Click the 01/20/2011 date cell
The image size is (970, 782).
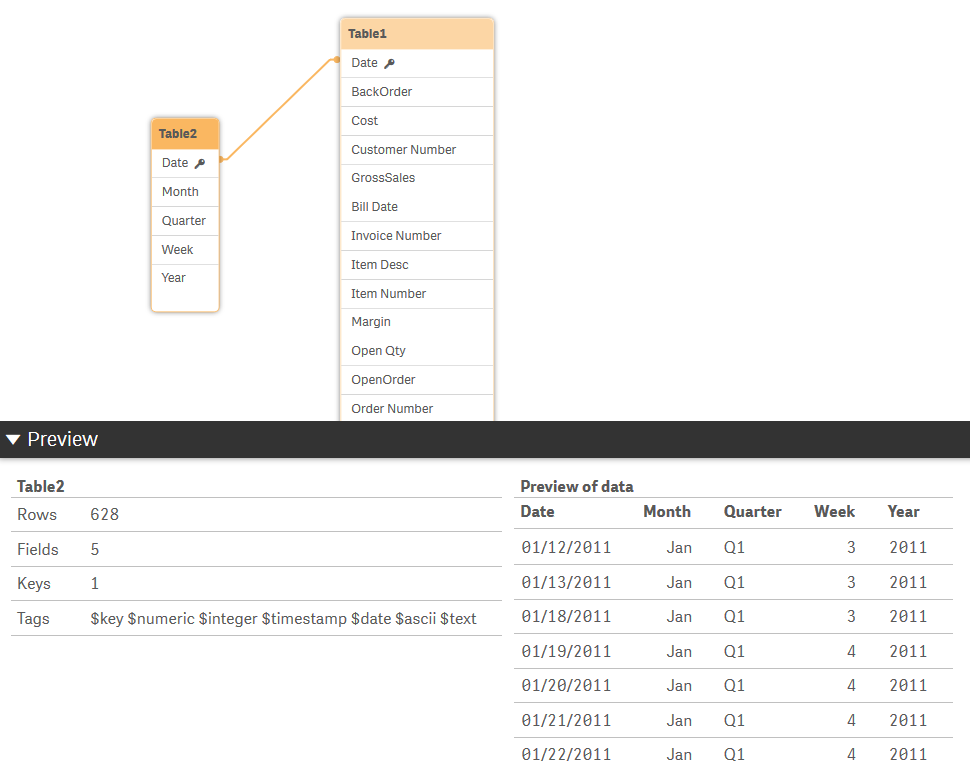[x=566, y=686]
